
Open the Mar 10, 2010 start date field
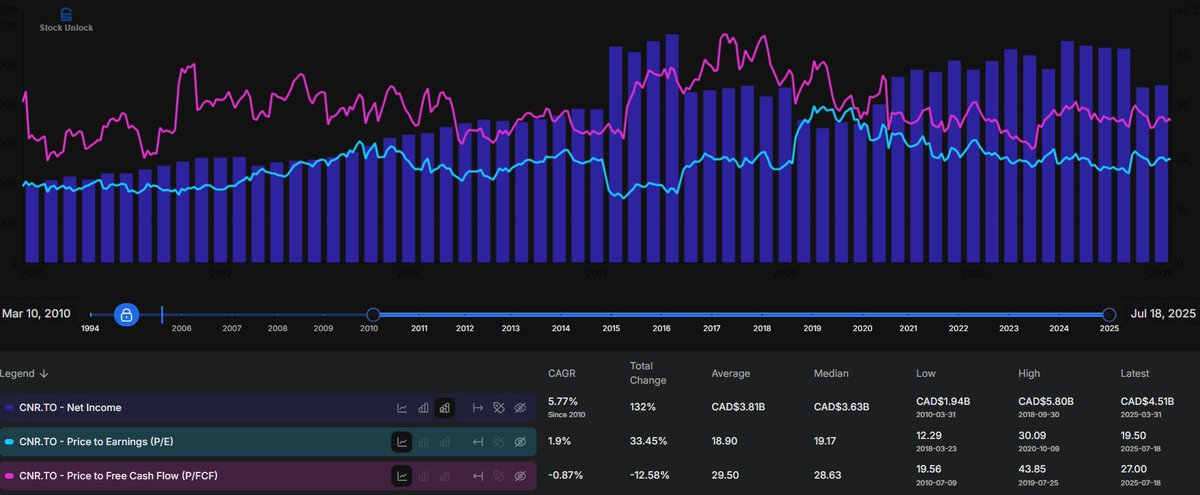pos(37,314)
